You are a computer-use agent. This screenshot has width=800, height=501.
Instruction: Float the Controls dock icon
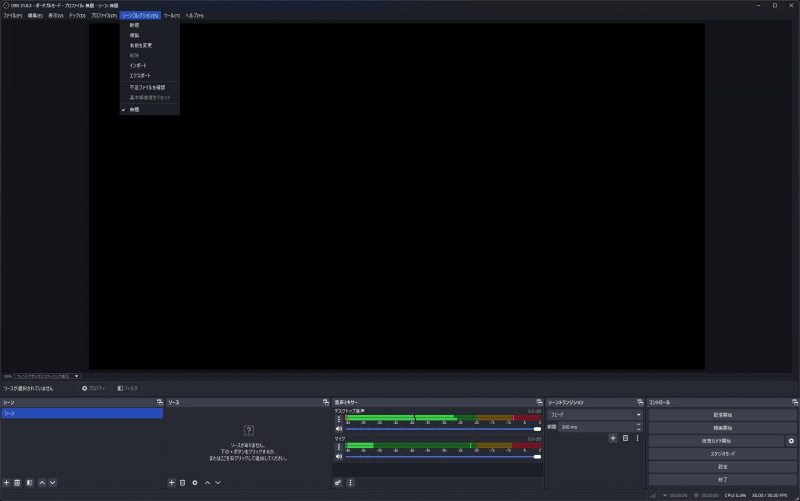[x=795, y=403]
